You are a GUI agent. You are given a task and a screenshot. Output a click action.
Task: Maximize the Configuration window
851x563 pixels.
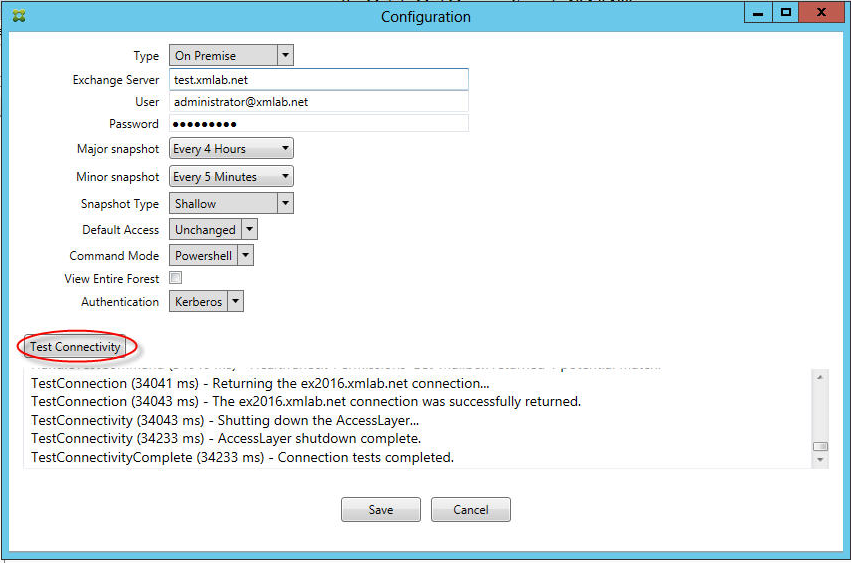click(x=785, y=12)
